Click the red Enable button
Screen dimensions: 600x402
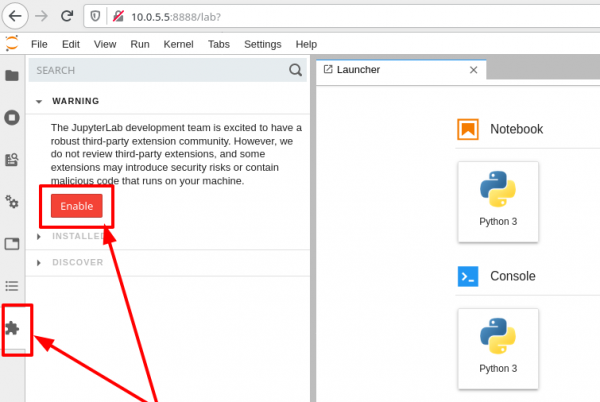coord(77,206)
